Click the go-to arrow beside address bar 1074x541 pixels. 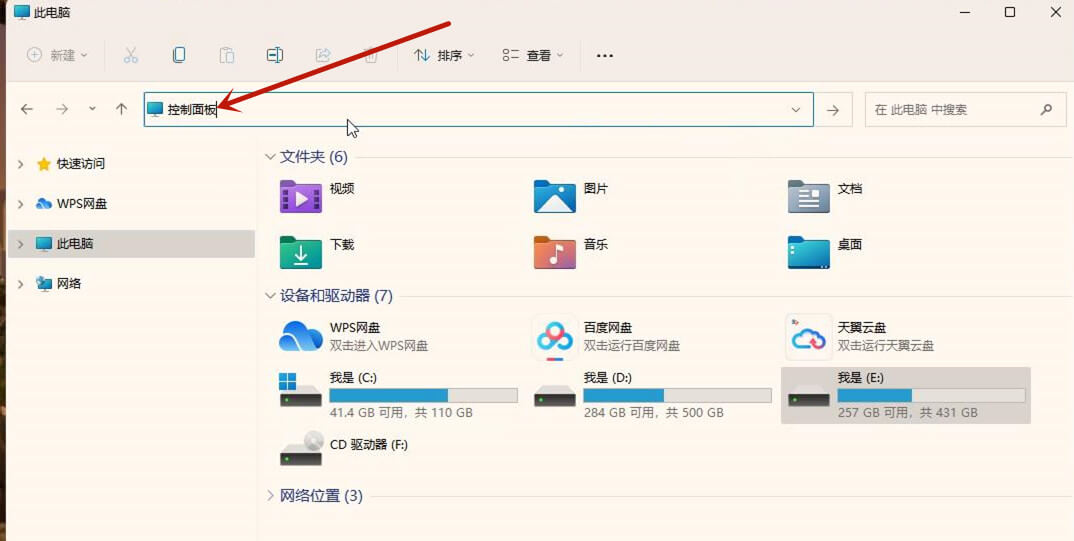[833, 110]
